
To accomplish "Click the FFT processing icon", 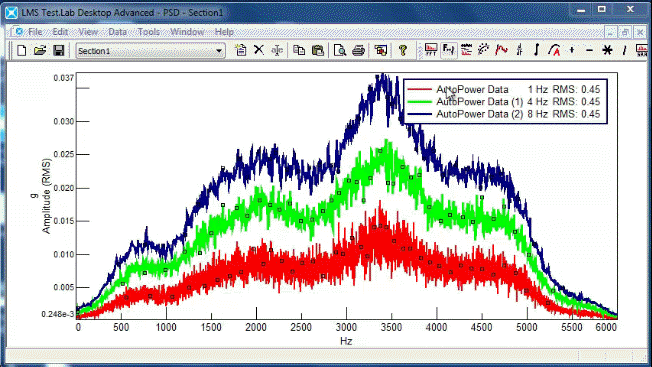I will point(431,50).
